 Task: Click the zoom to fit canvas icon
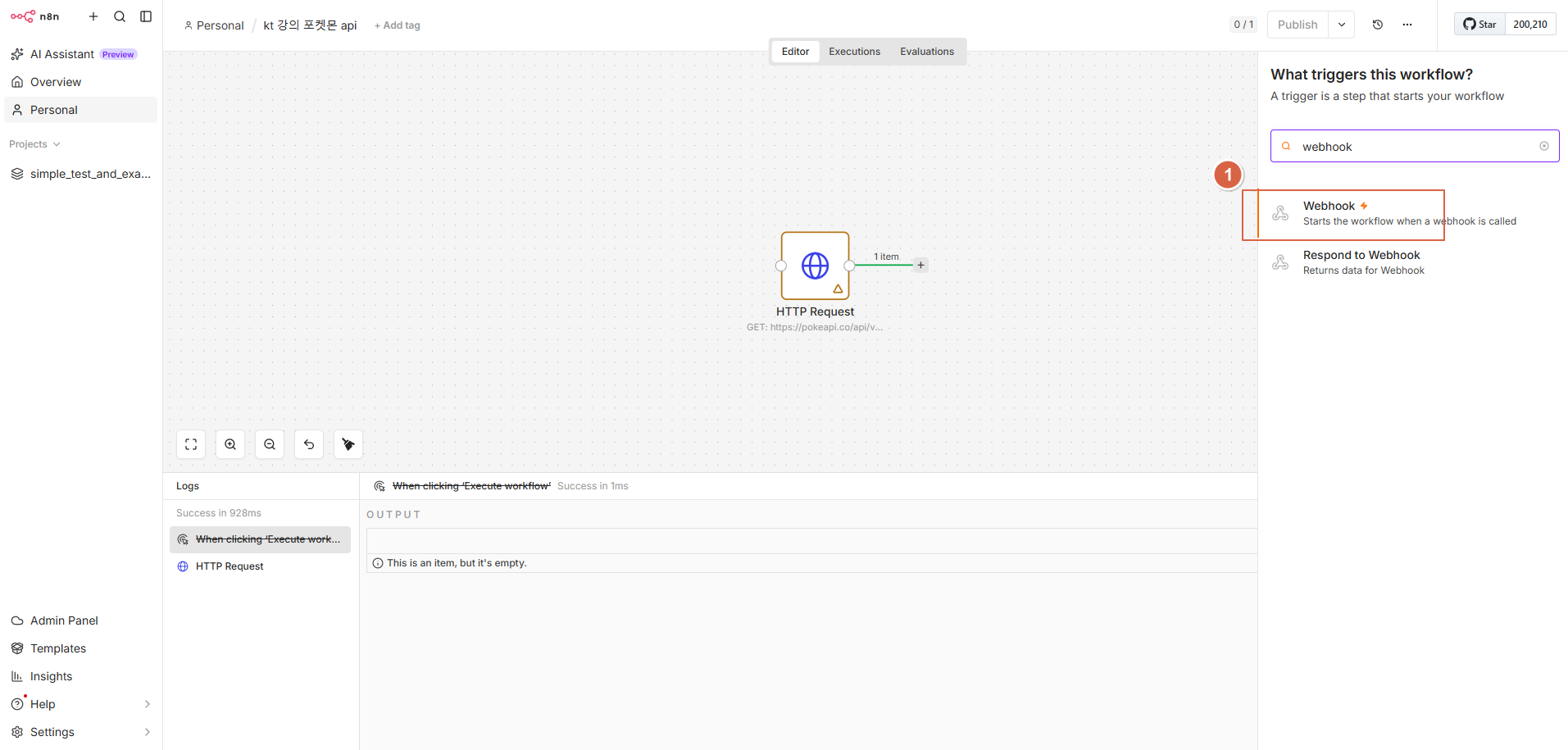(191, 444)
